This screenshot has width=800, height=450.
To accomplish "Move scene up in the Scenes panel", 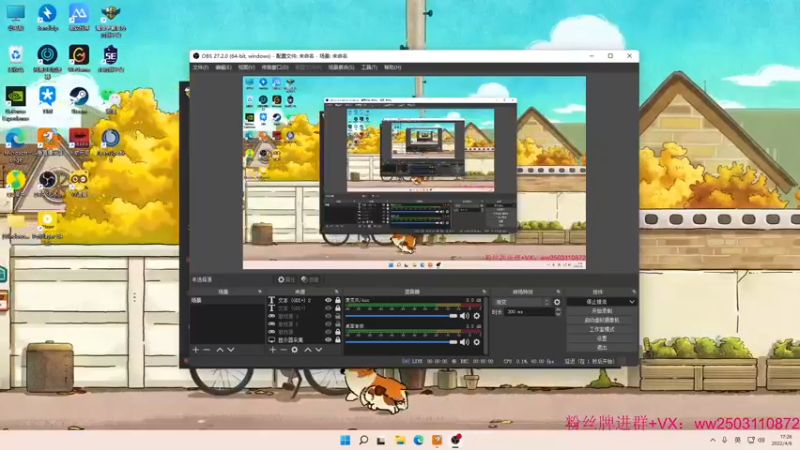I will click(x=220, y=349).
